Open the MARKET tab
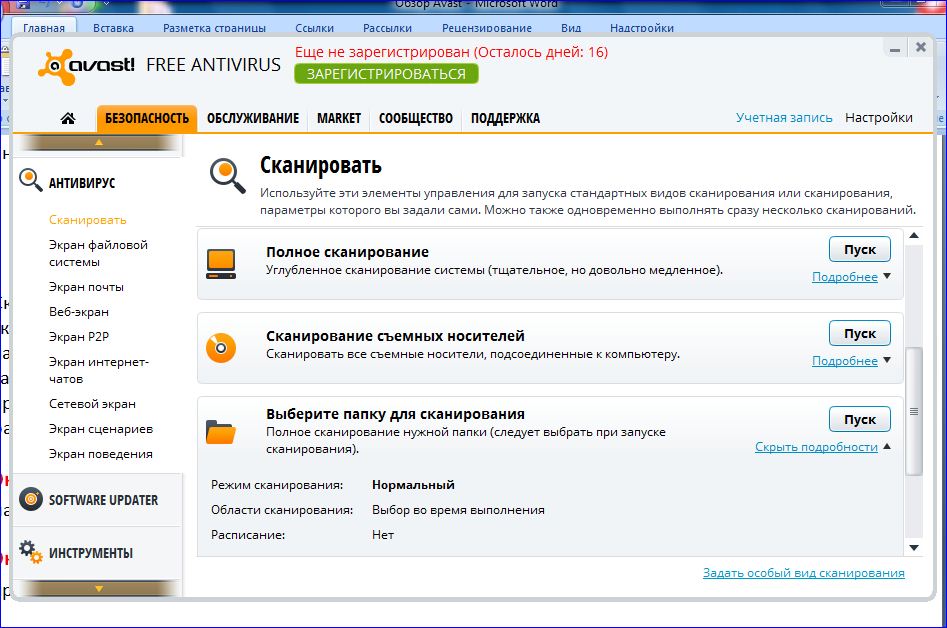947x628 pixels. coord(339,118)
